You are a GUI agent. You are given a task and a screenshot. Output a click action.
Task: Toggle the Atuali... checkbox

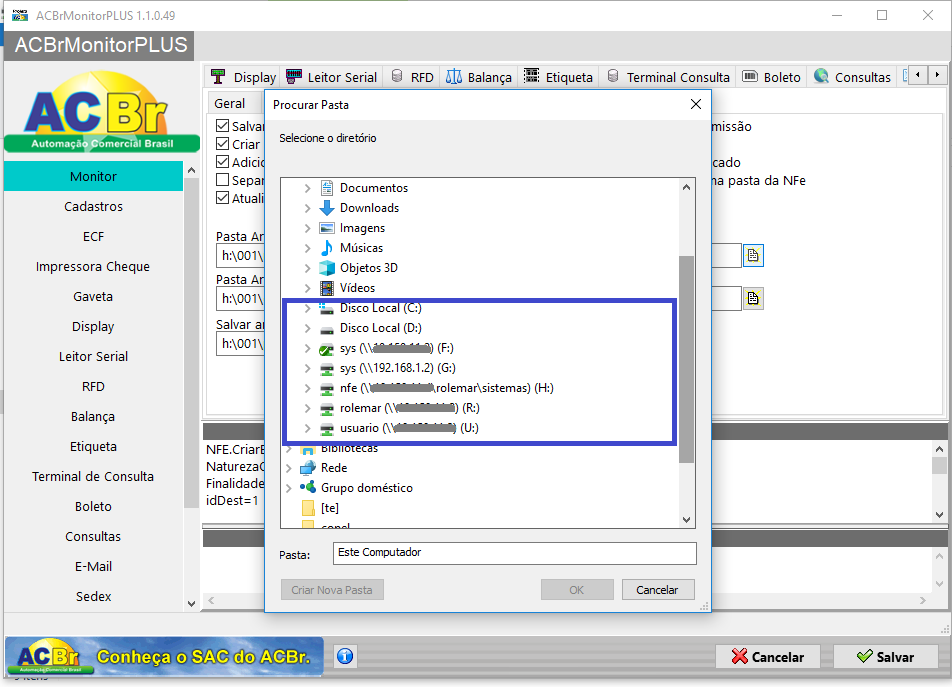coord(223,198)
